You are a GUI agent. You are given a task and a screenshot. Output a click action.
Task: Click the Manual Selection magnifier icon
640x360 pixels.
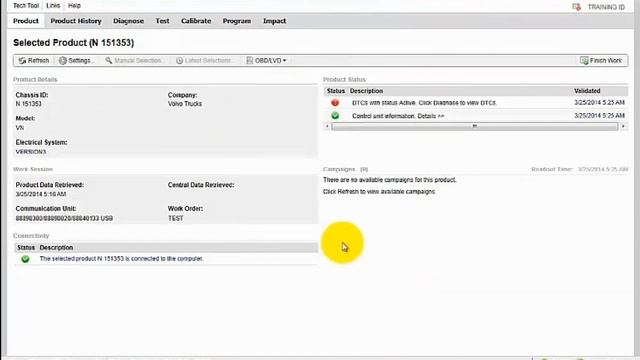pos(109,60)
